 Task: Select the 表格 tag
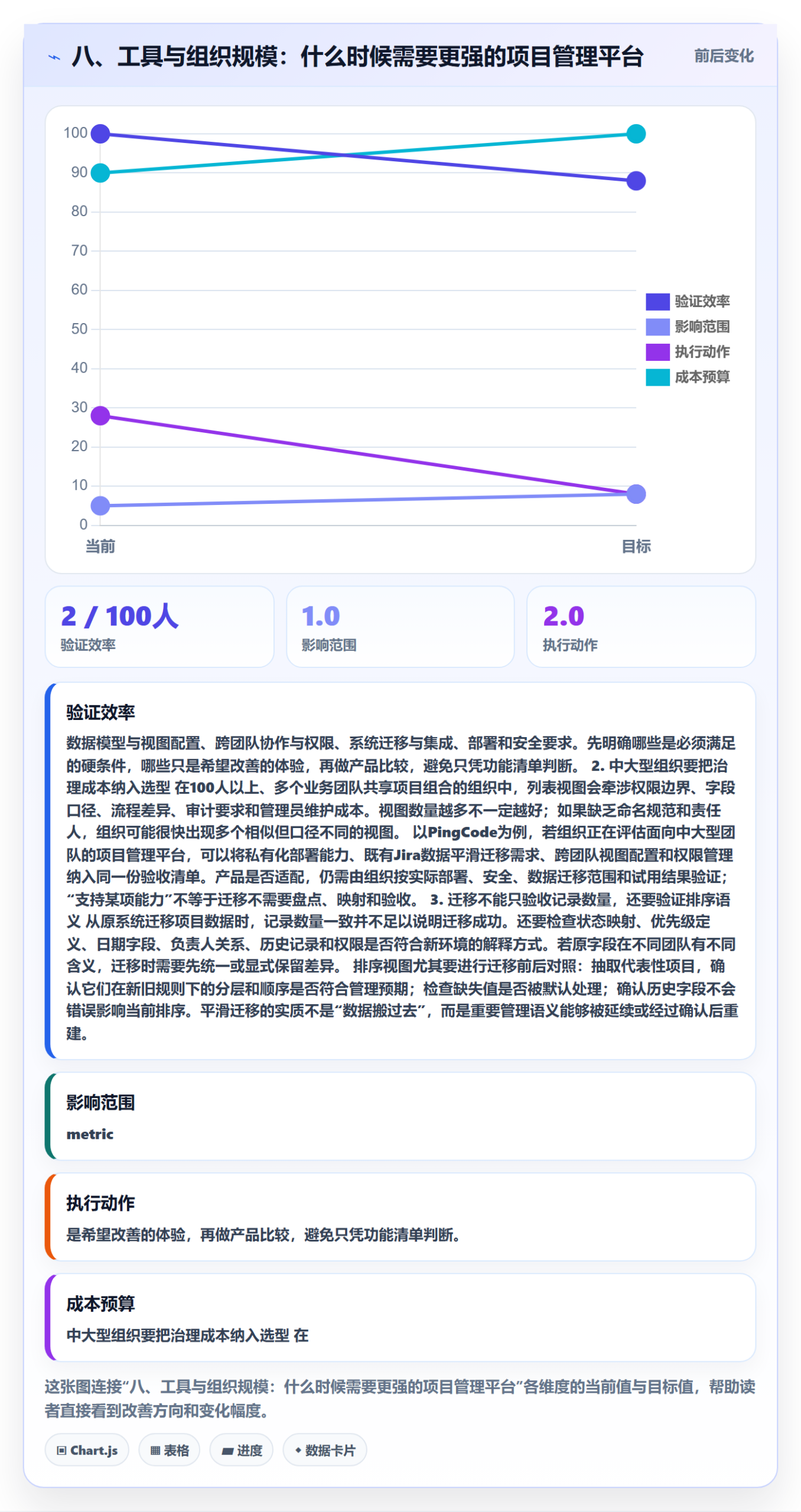pyautogui.click(x=170, y=1450)
